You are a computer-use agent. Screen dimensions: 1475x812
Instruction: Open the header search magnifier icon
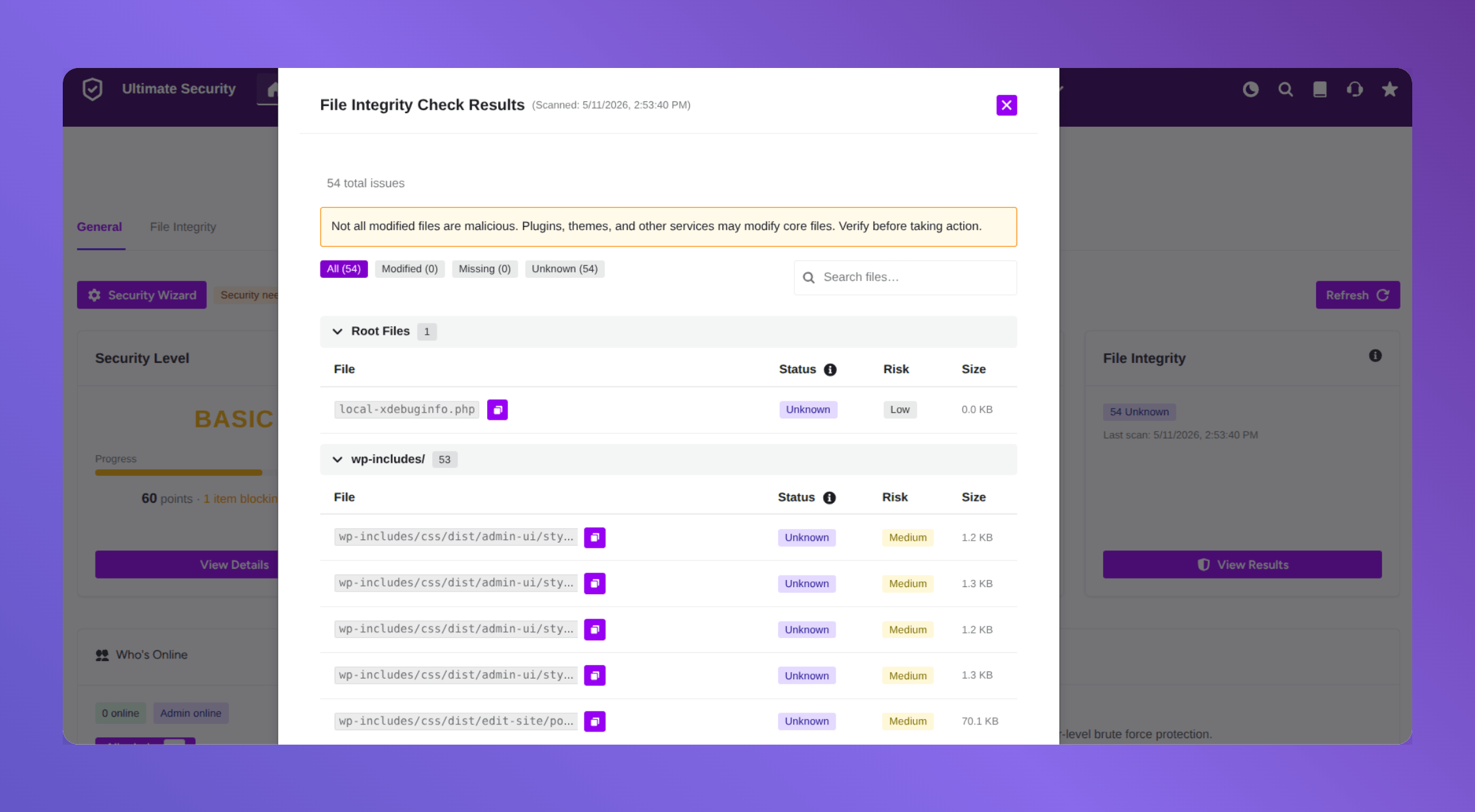1285,90
